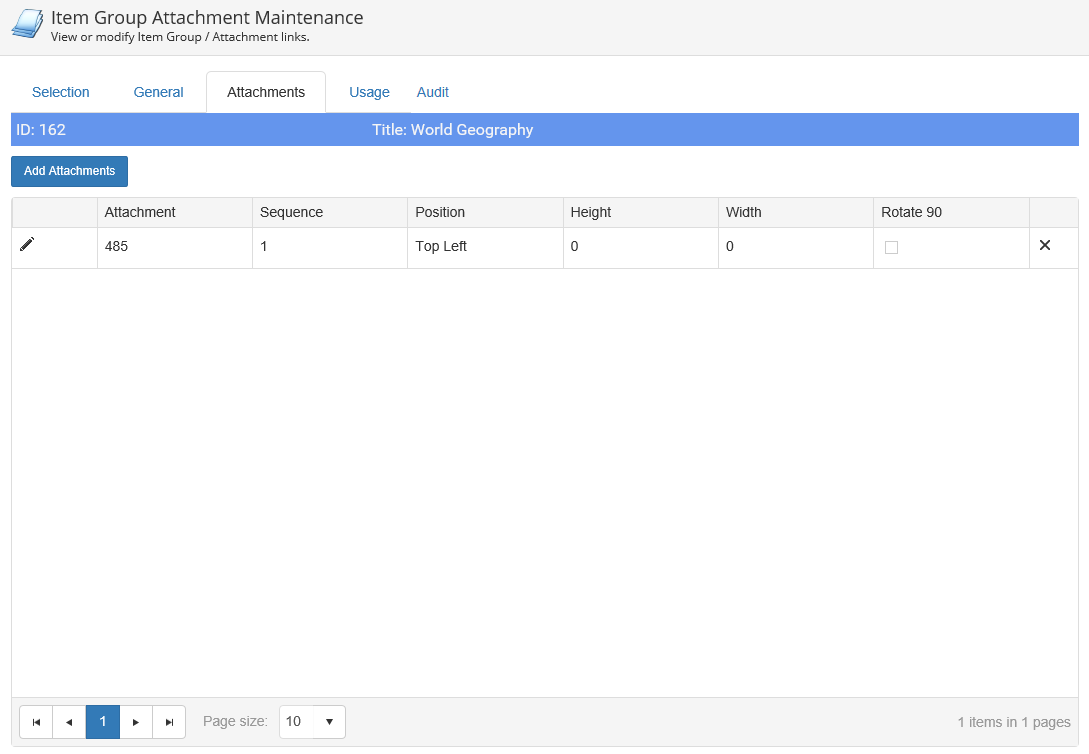Go to the first page of results
Image resolution: width=1089 pixels, height=754 pixels.
[x=36, y=722]
